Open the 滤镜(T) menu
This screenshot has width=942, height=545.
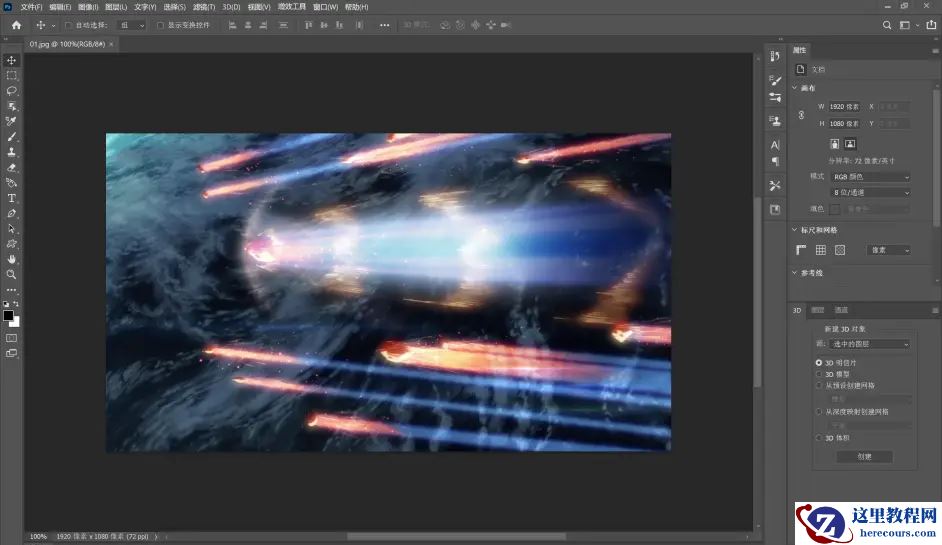coord(205,7)
